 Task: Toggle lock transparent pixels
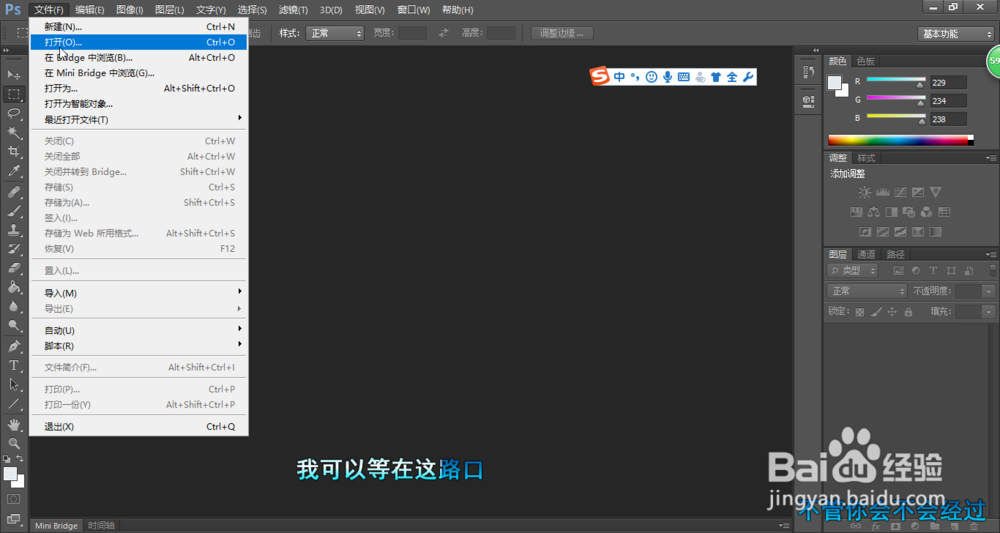860,312
